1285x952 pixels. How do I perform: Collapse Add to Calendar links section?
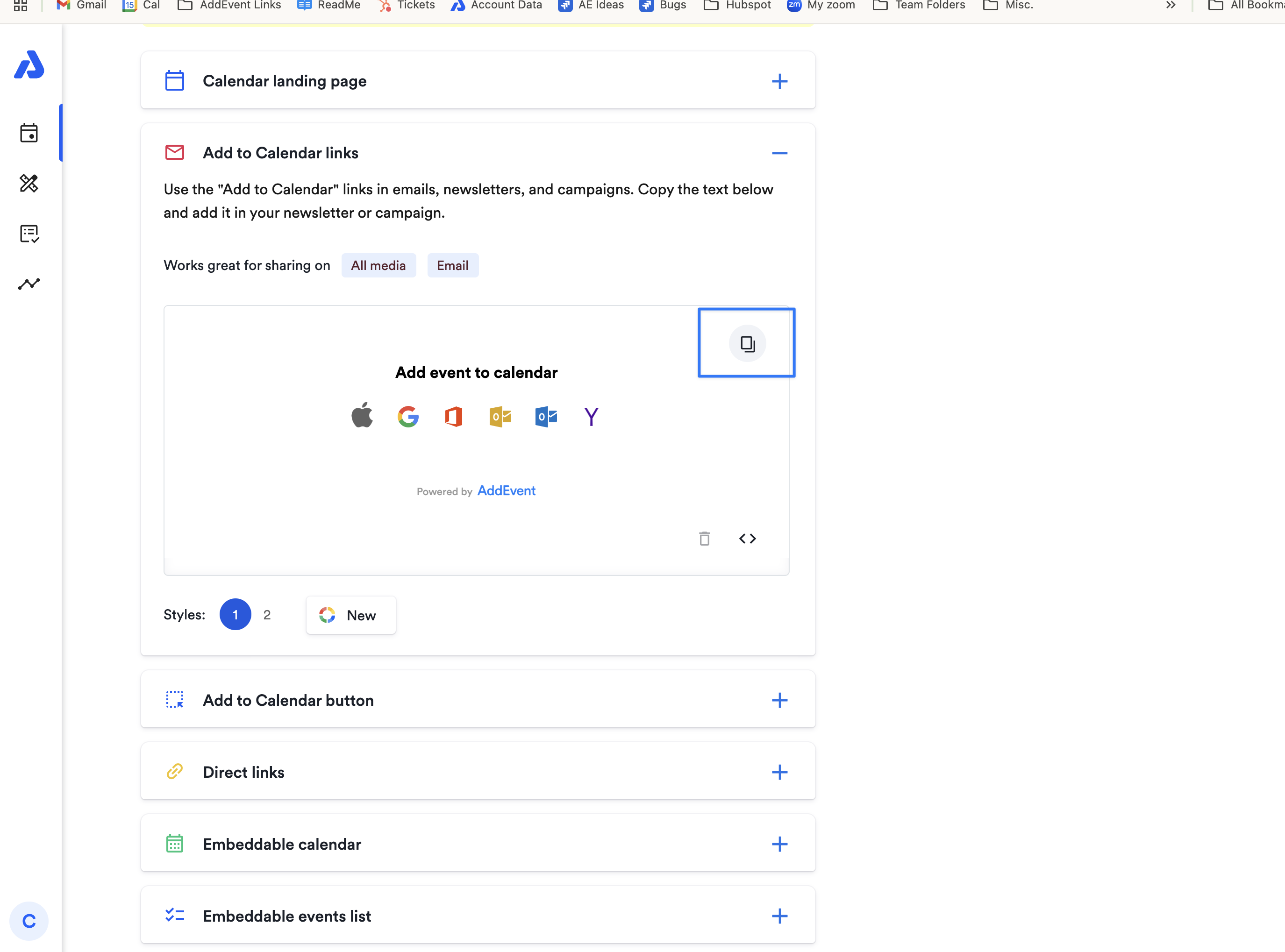[x=779, y=153]
